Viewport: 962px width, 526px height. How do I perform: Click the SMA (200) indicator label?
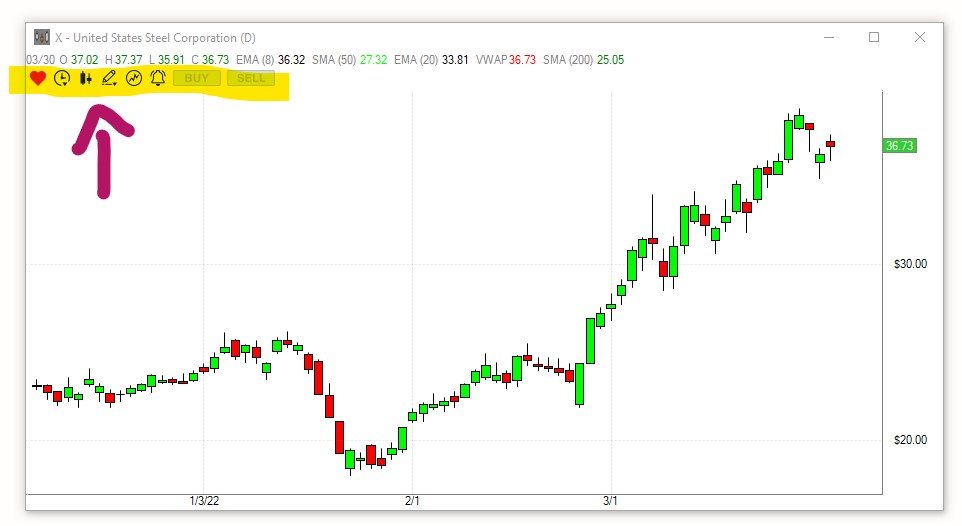click(567, 60)
